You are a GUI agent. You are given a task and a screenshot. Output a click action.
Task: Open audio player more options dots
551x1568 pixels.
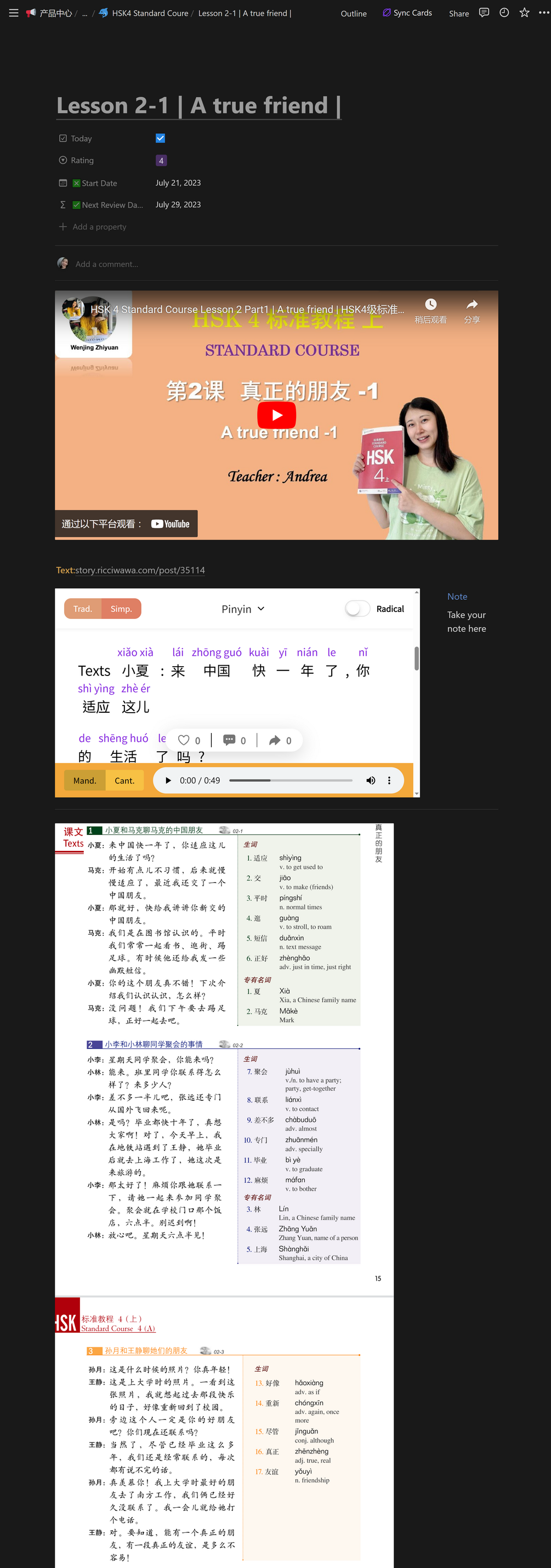[389, 780]
